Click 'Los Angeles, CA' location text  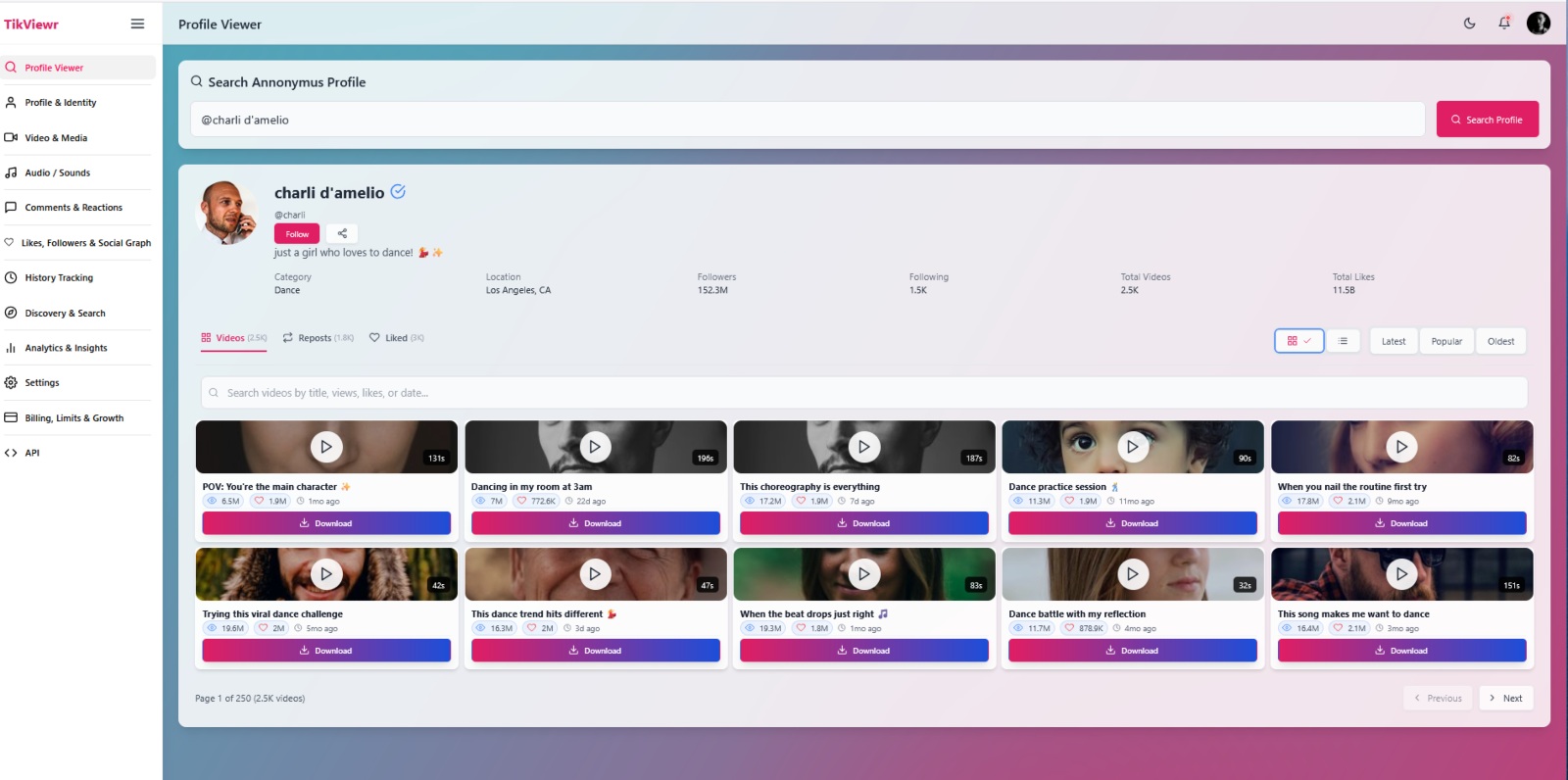click(518, 291)
